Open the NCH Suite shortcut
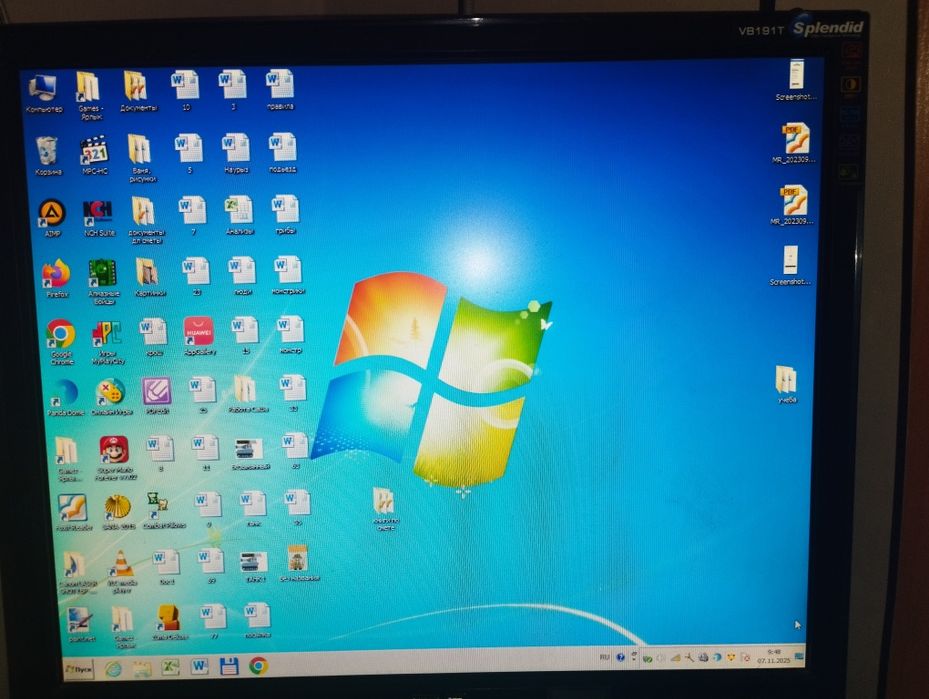The height and width of the screenshot is (699, 929). [98, 218]
